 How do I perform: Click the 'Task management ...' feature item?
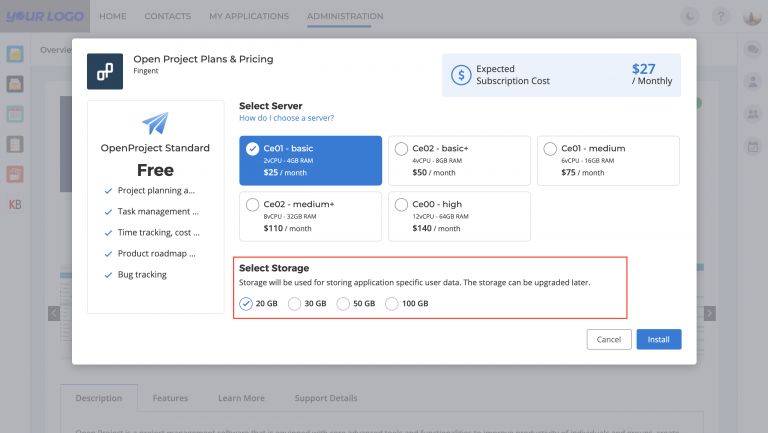[152, 212]
